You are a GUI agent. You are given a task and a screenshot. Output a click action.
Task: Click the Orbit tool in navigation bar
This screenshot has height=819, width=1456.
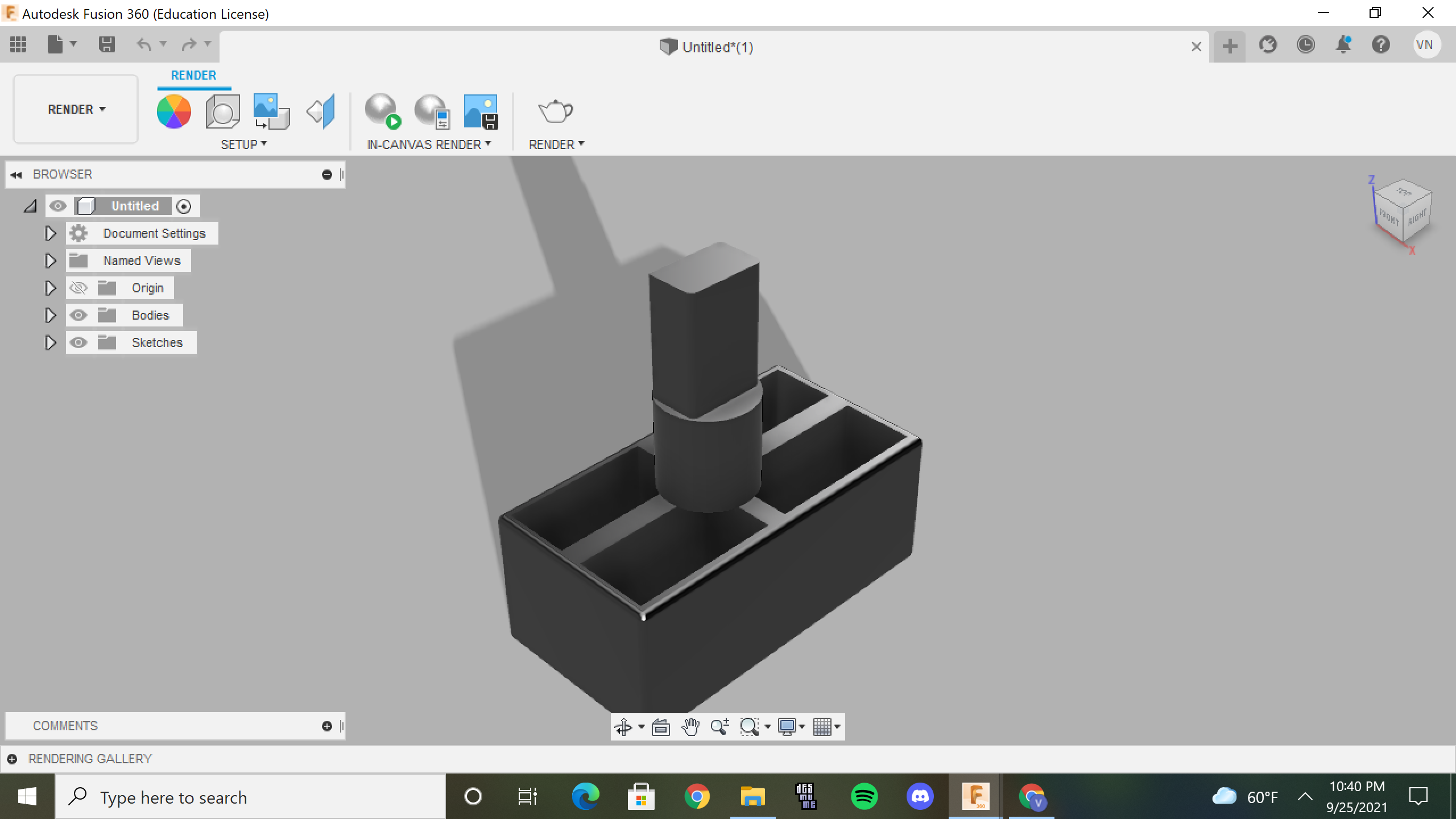[x=623, y=727]
